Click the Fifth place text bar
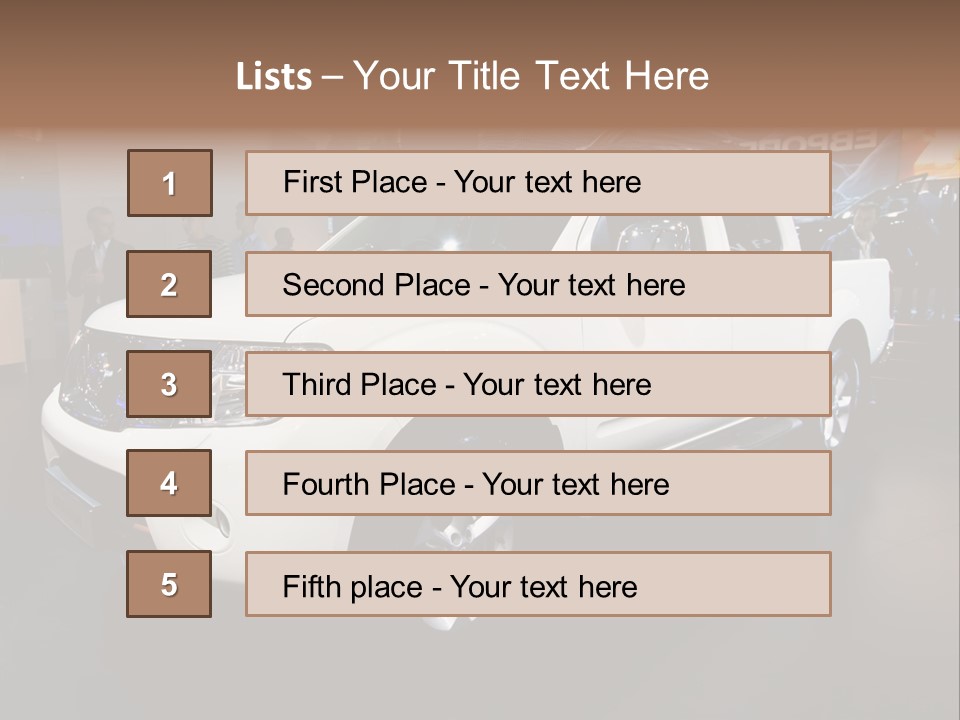960x720 pixels. click(x=538, y=584)
